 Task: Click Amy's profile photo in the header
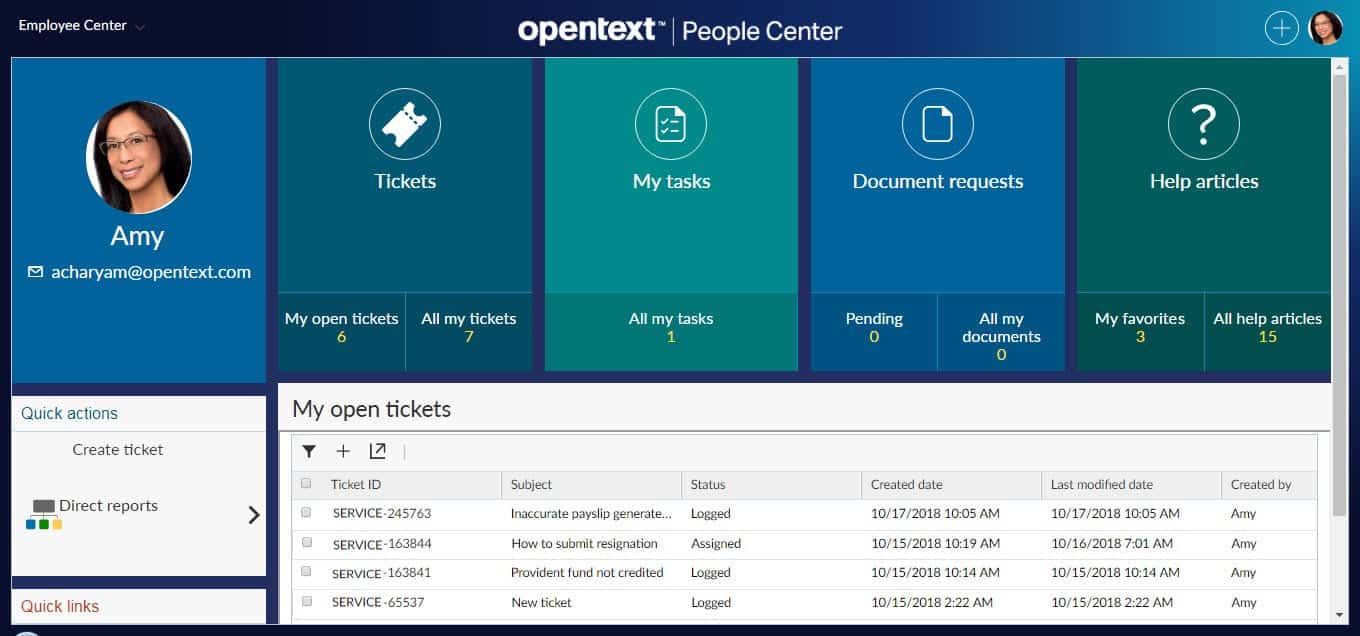1326,27
